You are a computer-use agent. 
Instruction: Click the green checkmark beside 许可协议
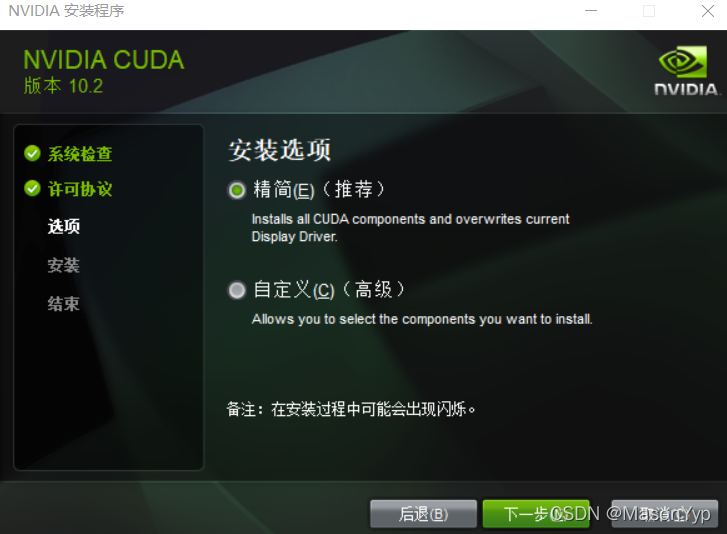(32, 189)
